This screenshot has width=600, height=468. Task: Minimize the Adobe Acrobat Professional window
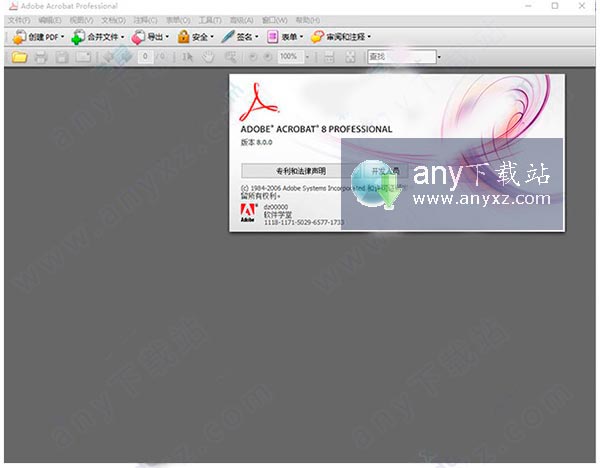pyautogui.click(x=528, y=6)
